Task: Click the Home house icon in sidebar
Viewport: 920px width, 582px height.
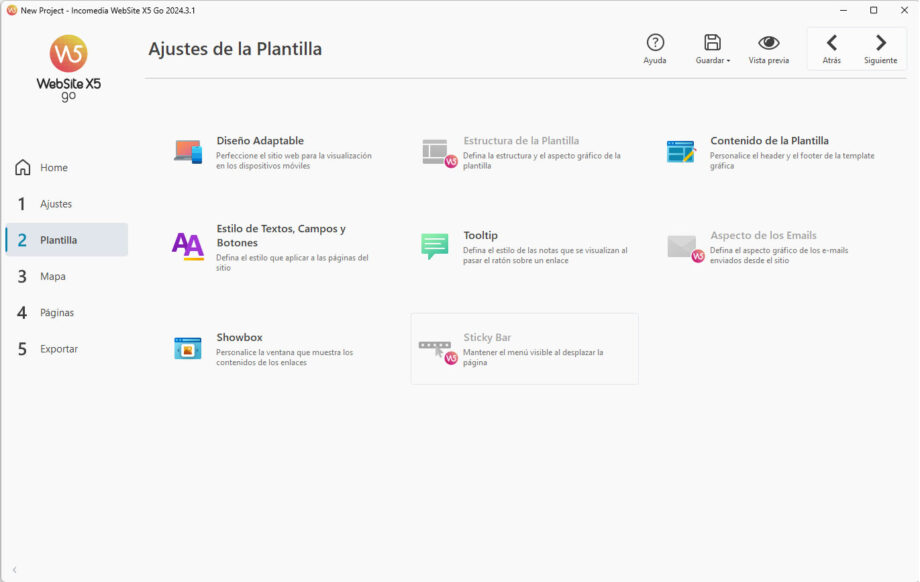Action: point(22,167)
